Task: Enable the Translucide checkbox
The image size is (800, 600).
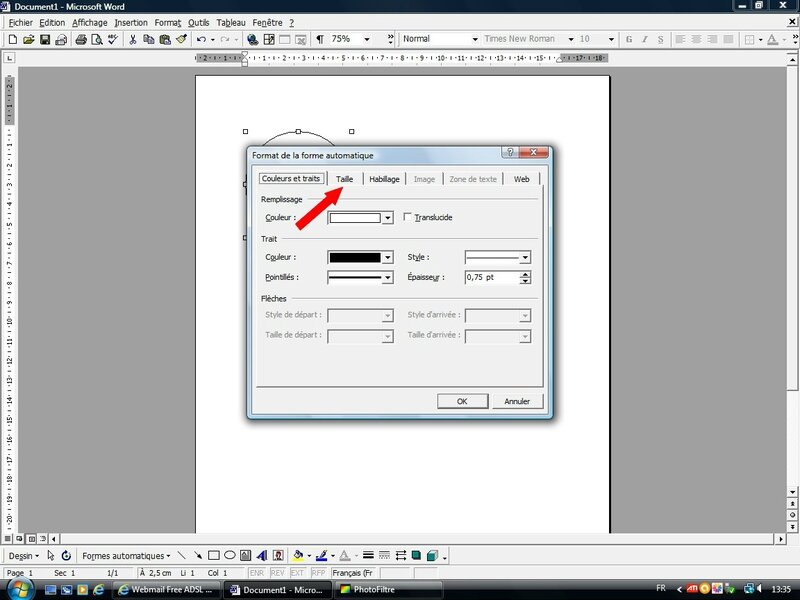Action: pos(407,217)
